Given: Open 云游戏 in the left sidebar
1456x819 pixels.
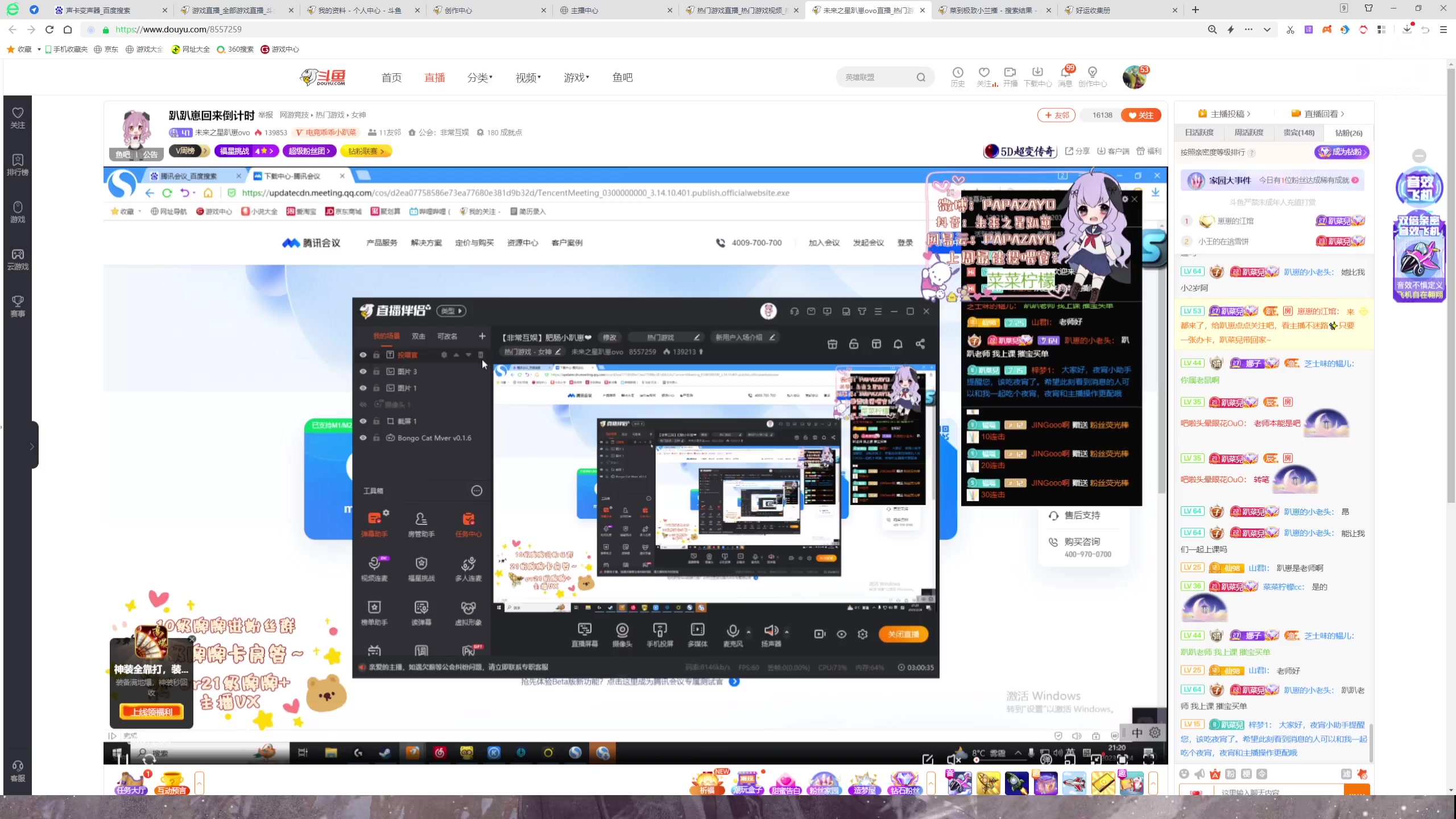Looking at the screenshot, I should (18, 259).
